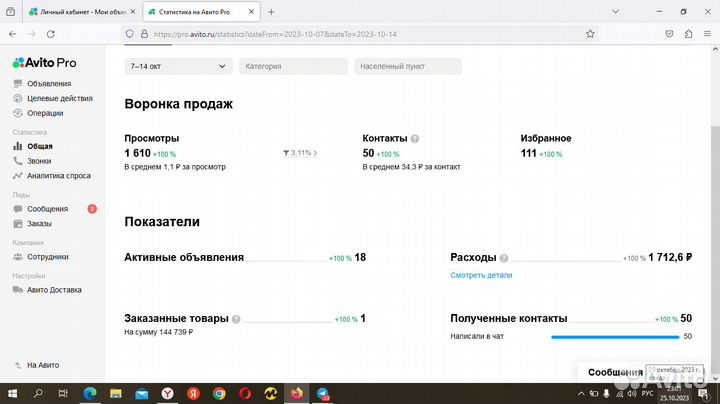Image resolution: width=720 pixels, height=404 pixels.
Task: Click the browser address bar URL
Action: (x=275, y=34)
